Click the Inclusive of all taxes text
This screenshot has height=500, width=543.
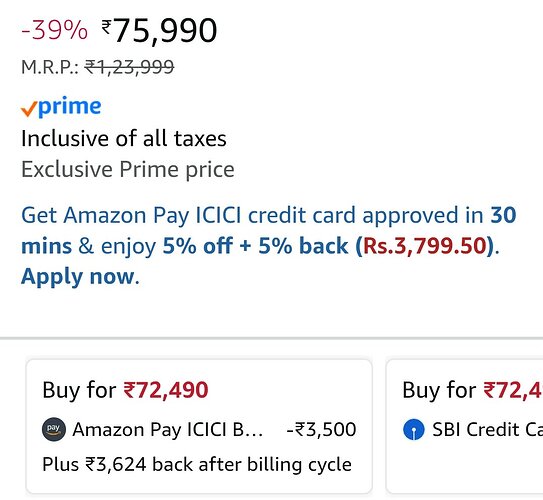124,139
